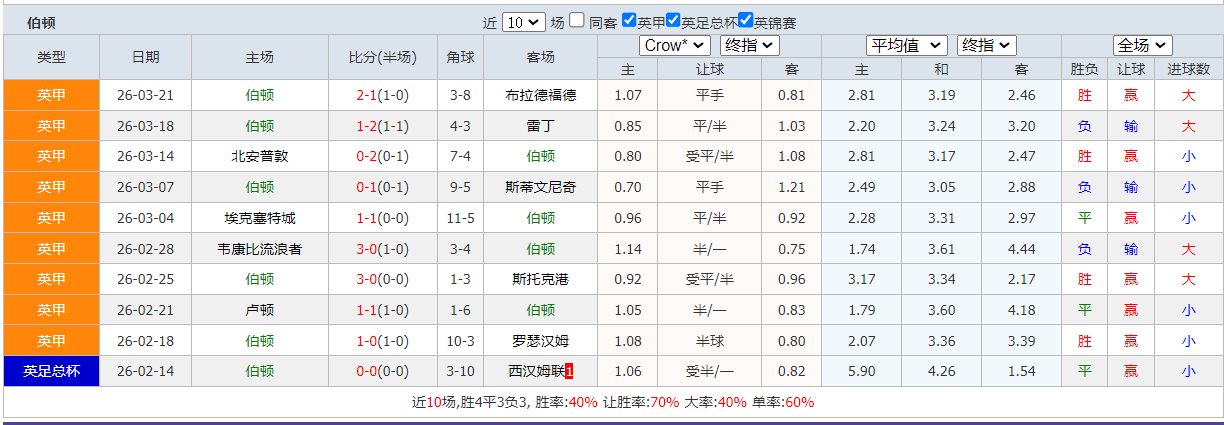Click away team 雷丁
This screenshot has height=425, width=1224.
541,126
